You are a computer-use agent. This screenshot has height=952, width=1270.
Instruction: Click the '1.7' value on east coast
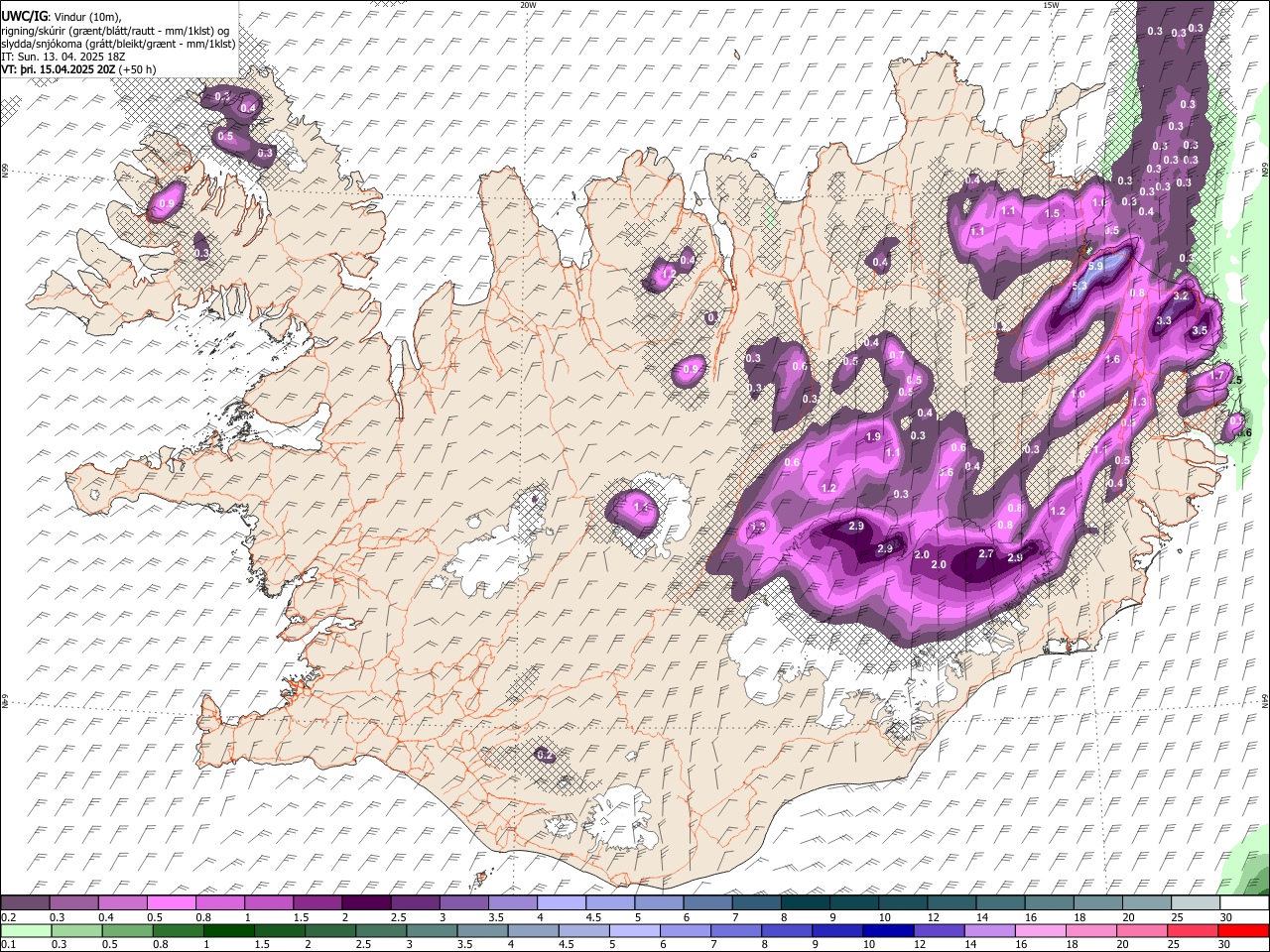[x=1217, y=376]
